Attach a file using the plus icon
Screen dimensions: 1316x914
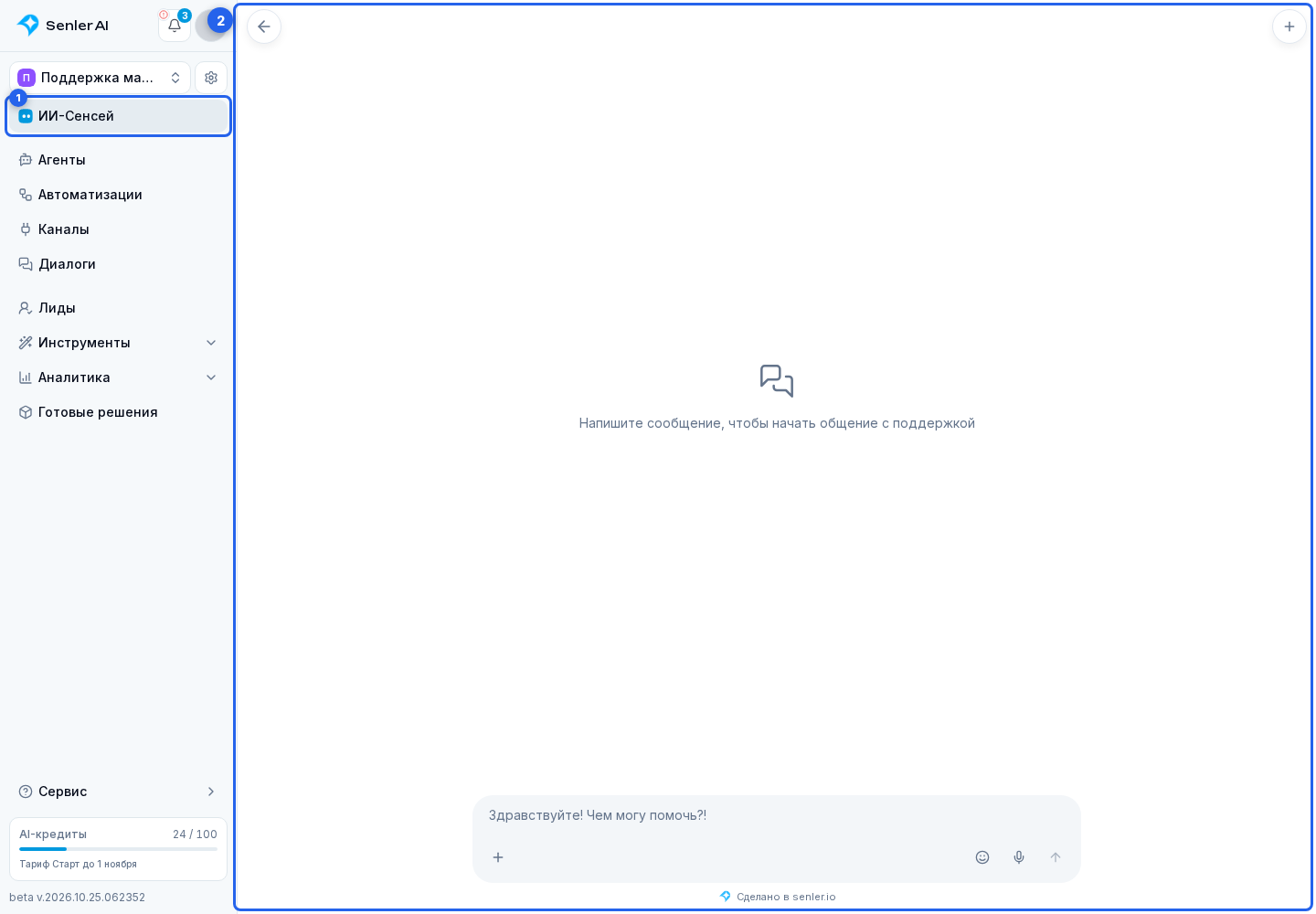(x=498, y=857)
